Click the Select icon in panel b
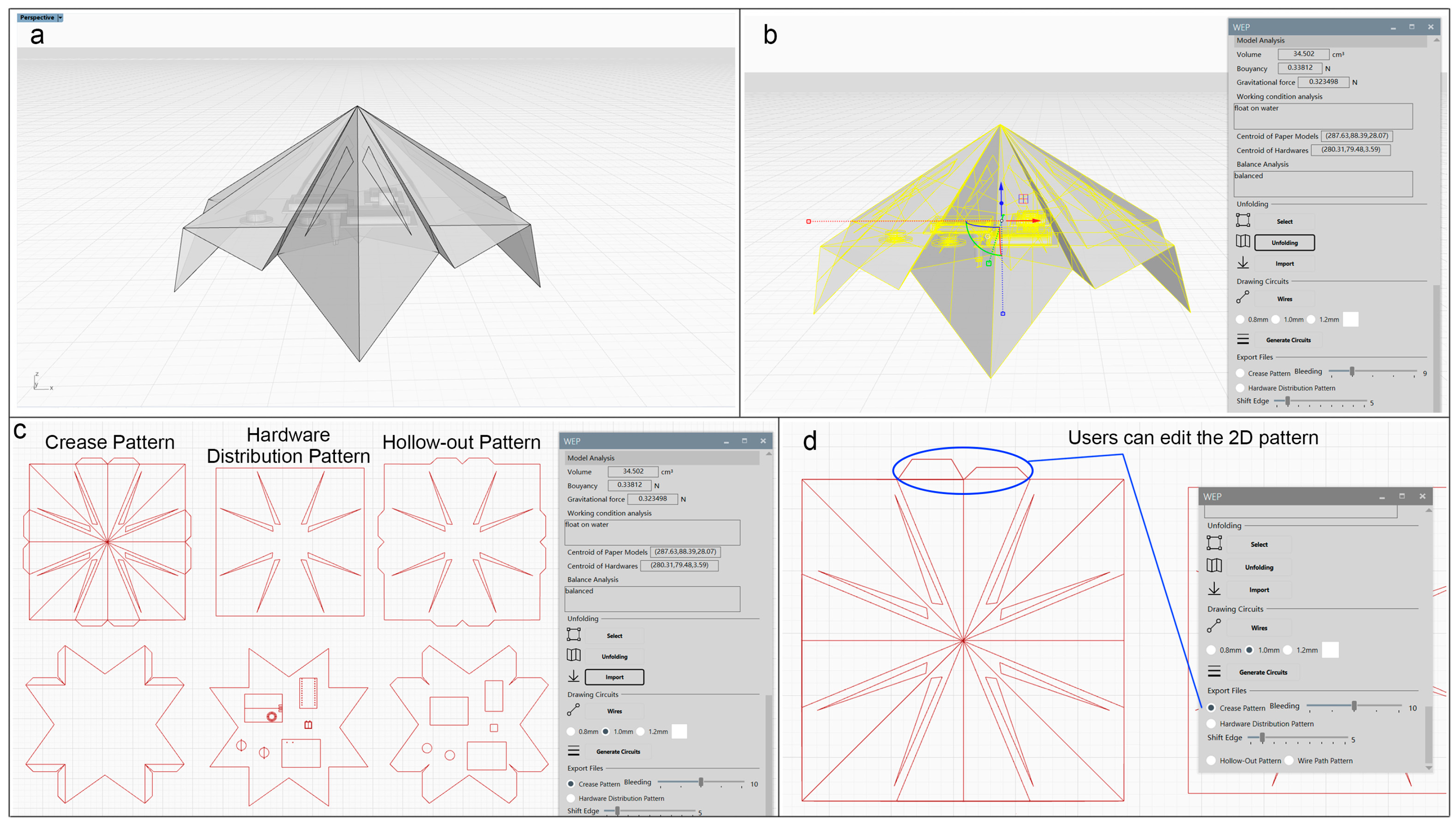 pyautogui.click(x=1242, y=220)
